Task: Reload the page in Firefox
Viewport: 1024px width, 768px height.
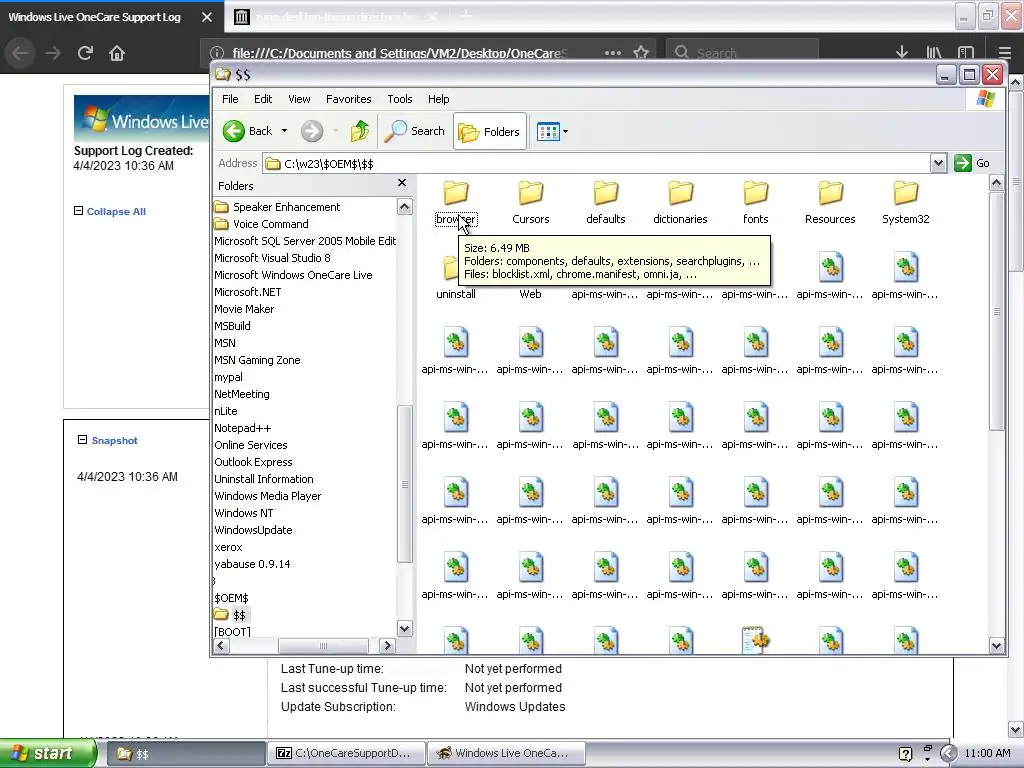Action: point(85,53)
